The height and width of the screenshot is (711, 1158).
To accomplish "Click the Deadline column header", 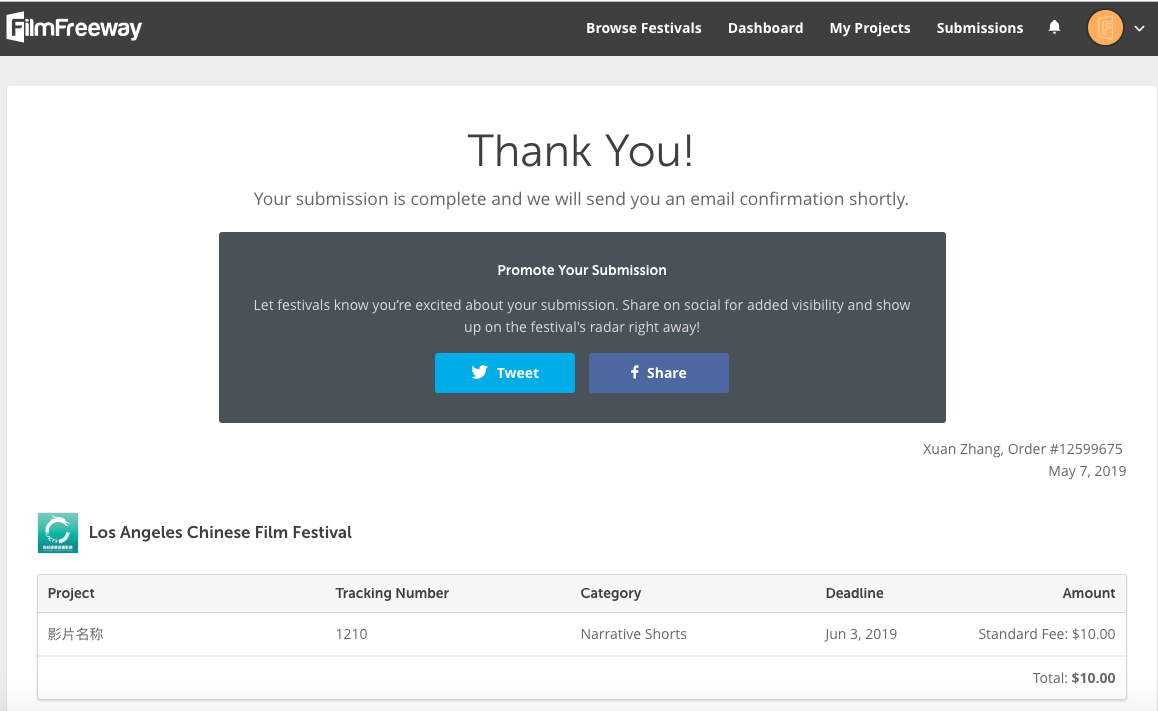I will click(x=854, y=593).
